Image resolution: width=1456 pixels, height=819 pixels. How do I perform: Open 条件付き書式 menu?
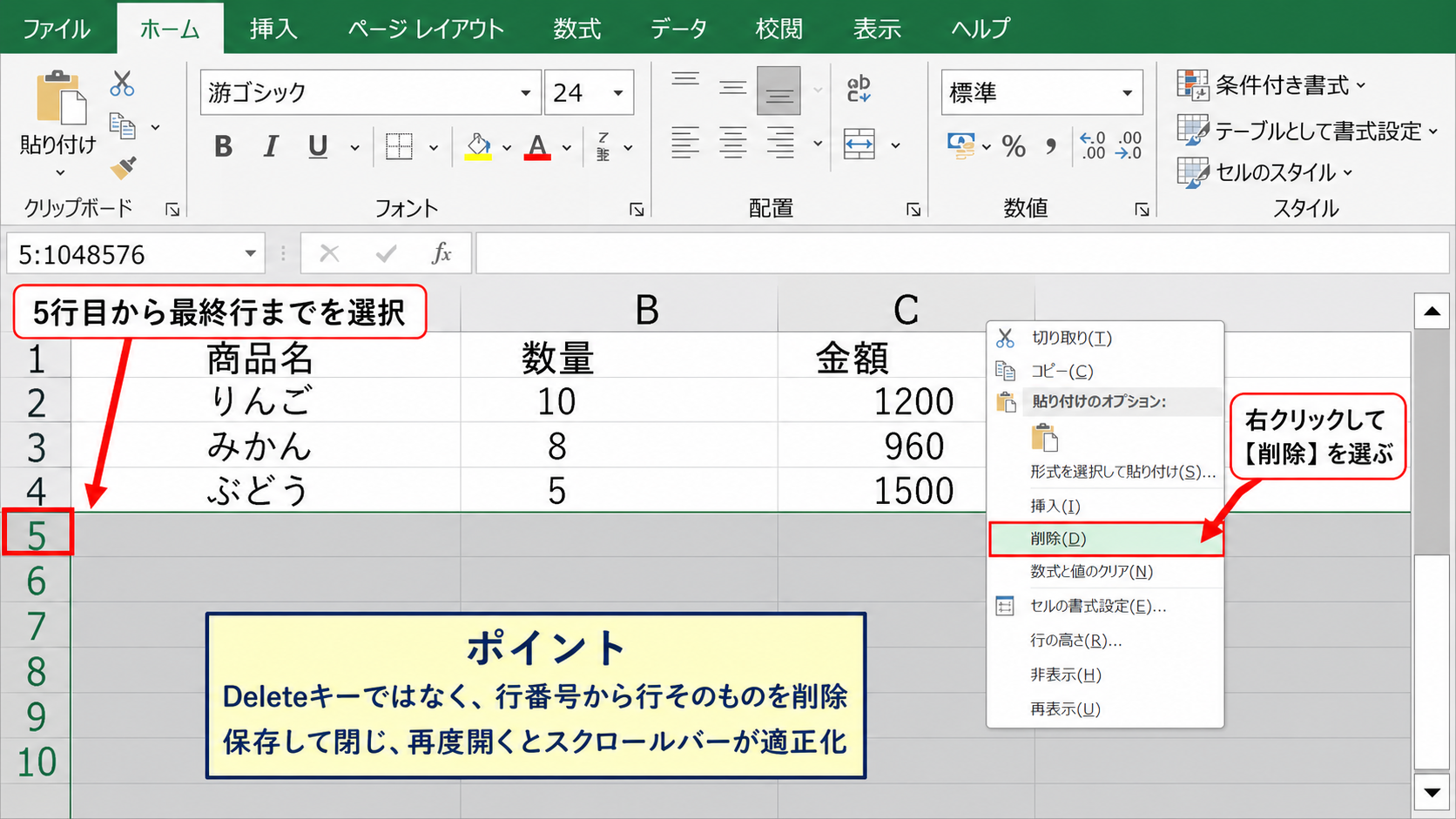coord(1271,85)
